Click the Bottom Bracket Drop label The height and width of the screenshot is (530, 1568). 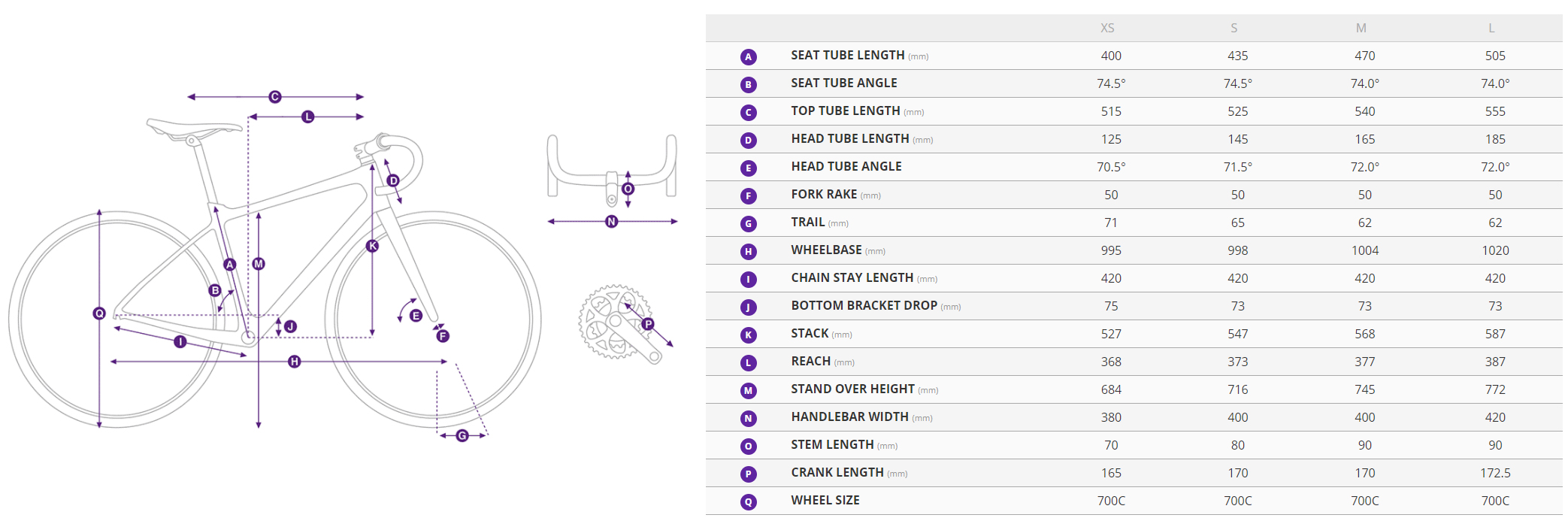click(864, 306)
